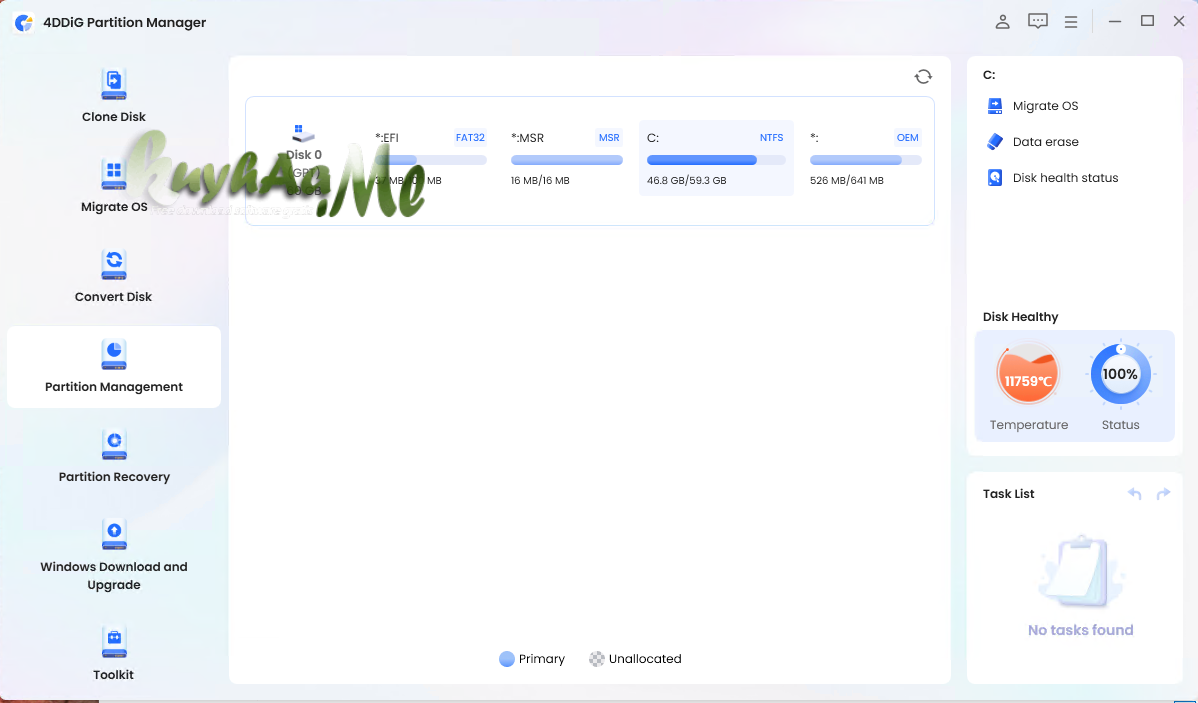Click the C: heading in right panel
The image size is (1198, 703).
coord(989,75)
